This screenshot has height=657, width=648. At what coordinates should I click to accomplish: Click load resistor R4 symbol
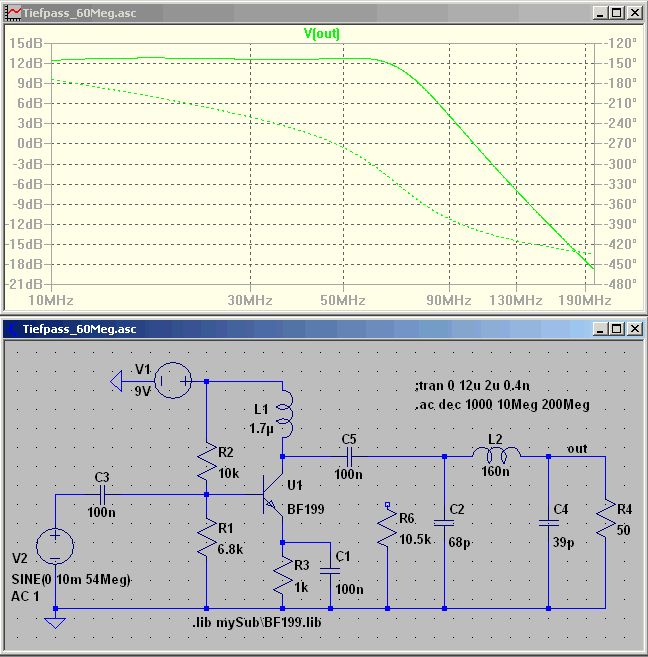[x=605, y=518]
